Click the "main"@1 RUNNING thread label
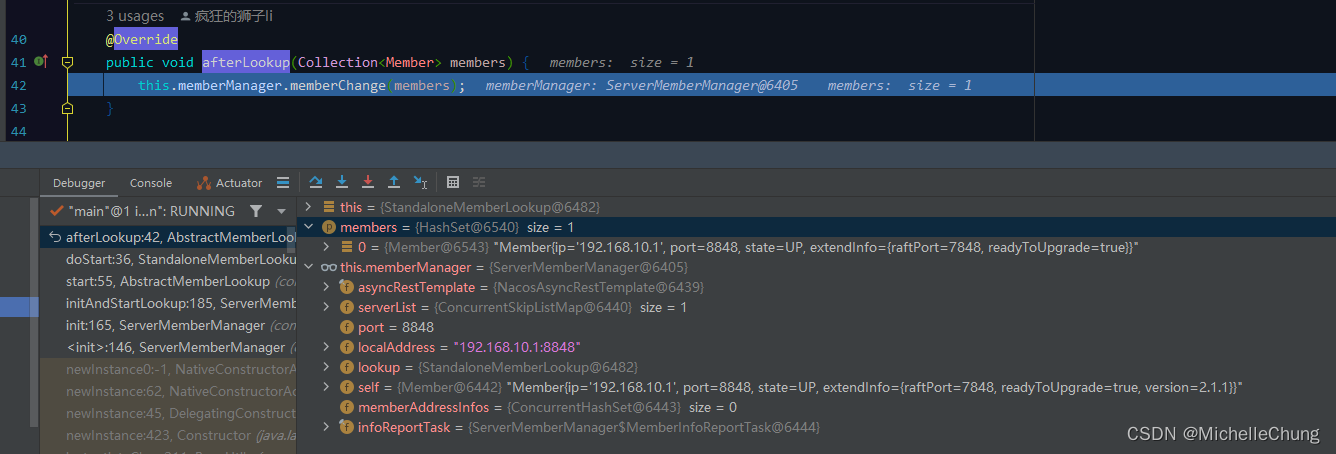1336x454 pixels. (151, 211)
